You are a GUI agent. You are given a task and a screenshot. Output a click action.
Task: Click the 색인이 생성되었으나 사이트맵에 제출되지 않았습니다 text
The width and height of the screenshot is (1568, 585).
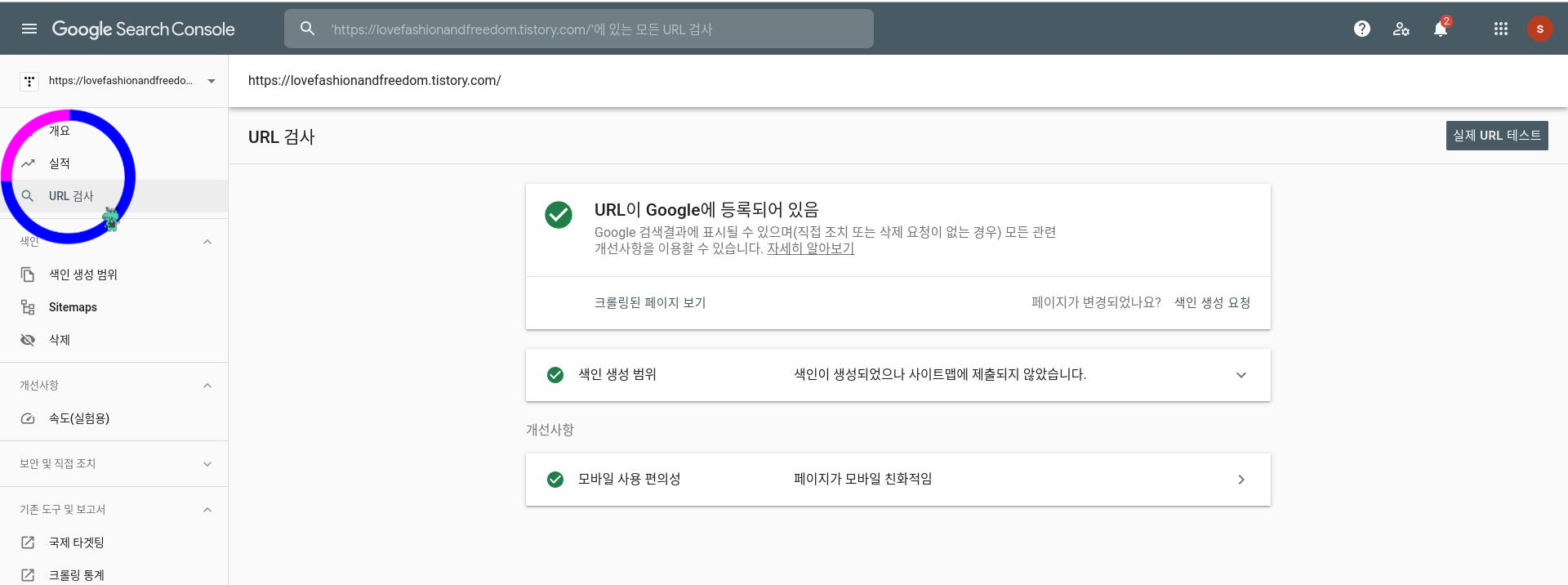[x=940, y=375]
